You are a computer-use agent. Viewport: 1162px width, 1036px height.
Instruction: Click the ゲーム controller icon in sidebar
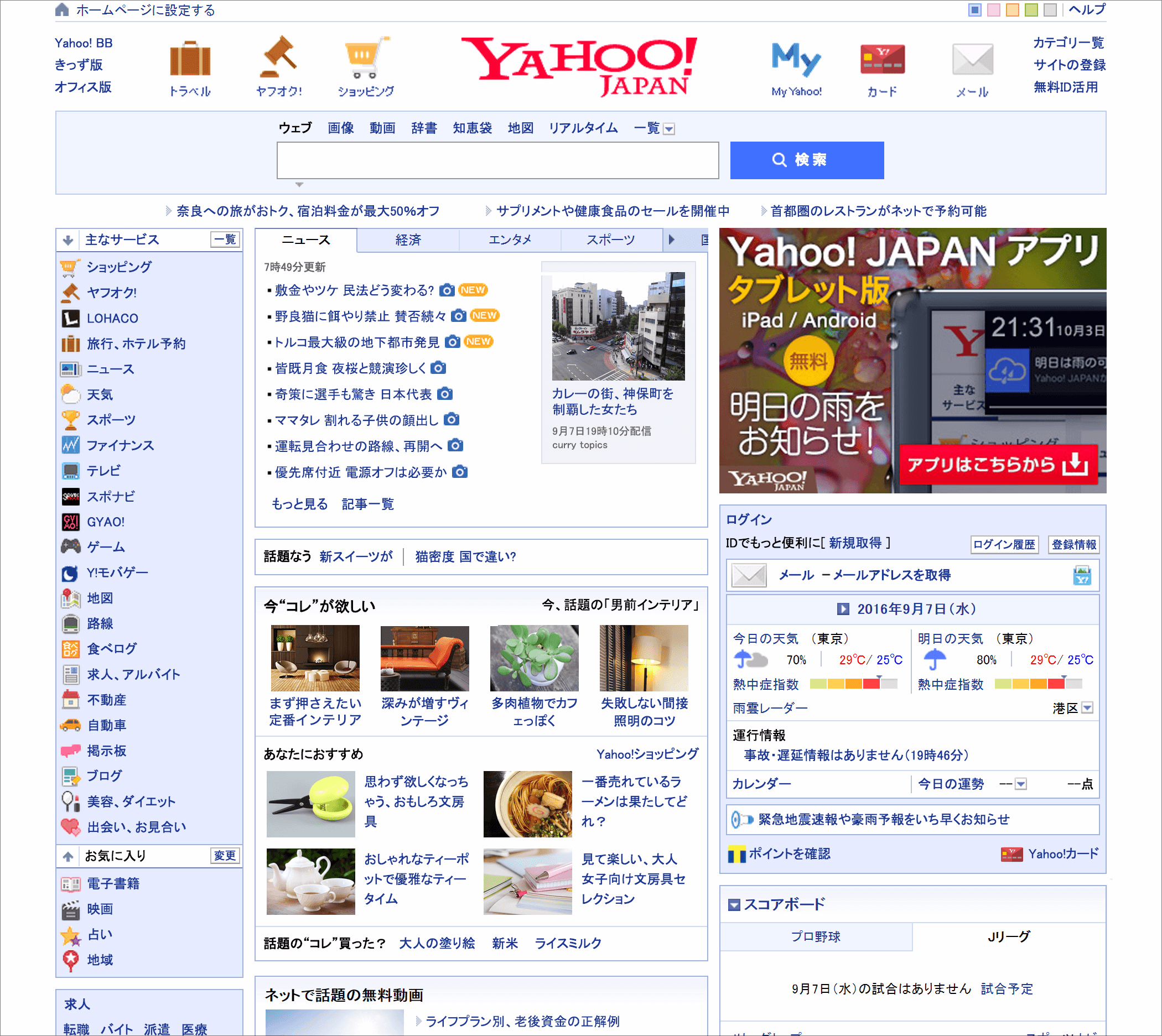[70, 547]
